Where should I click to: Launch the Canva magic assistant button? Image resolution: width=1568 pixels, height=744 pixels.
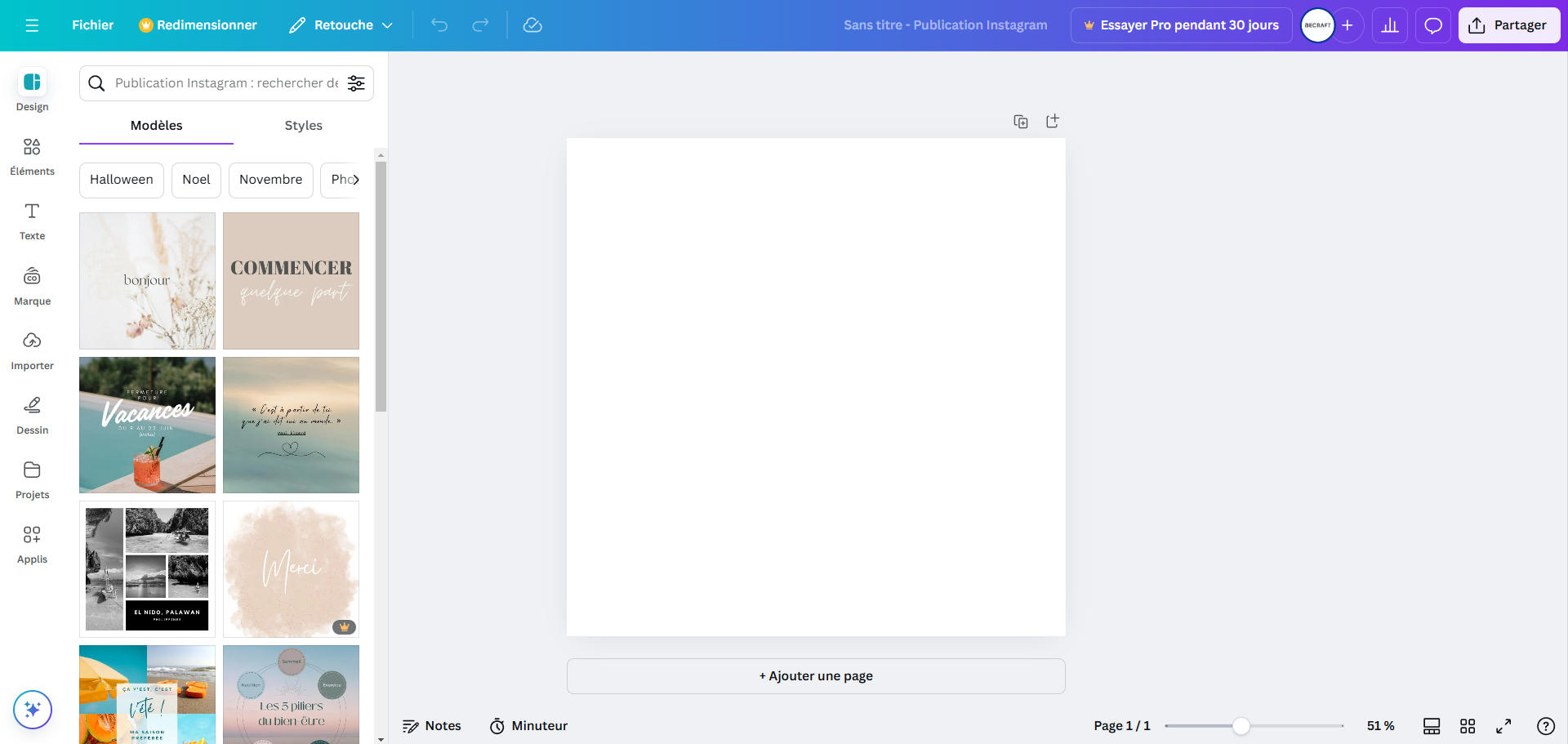click(33, 710)
